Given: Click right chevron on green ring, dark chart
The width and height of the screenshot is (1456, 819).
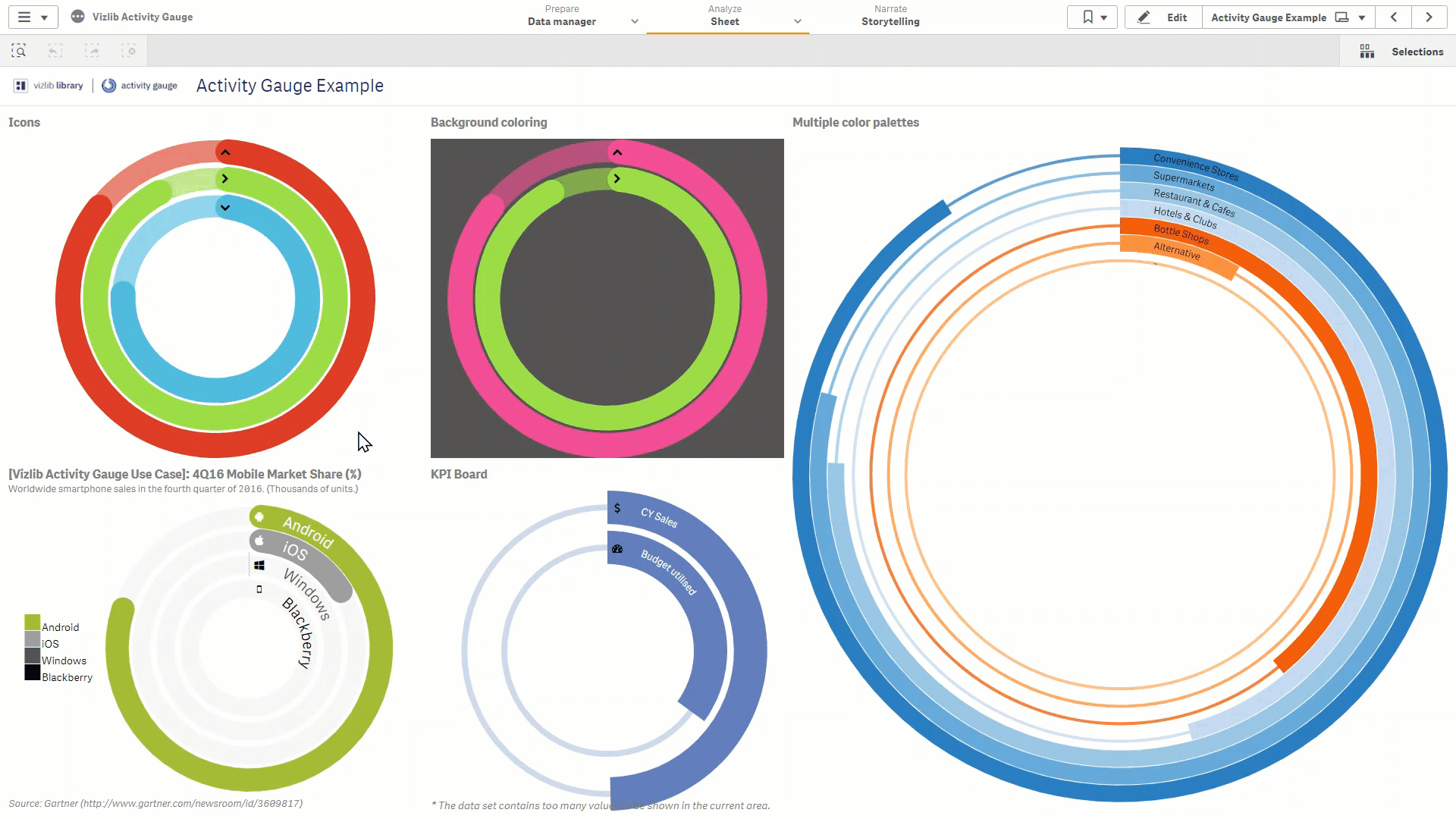Looking at the screenshot, I should (617, 179).
